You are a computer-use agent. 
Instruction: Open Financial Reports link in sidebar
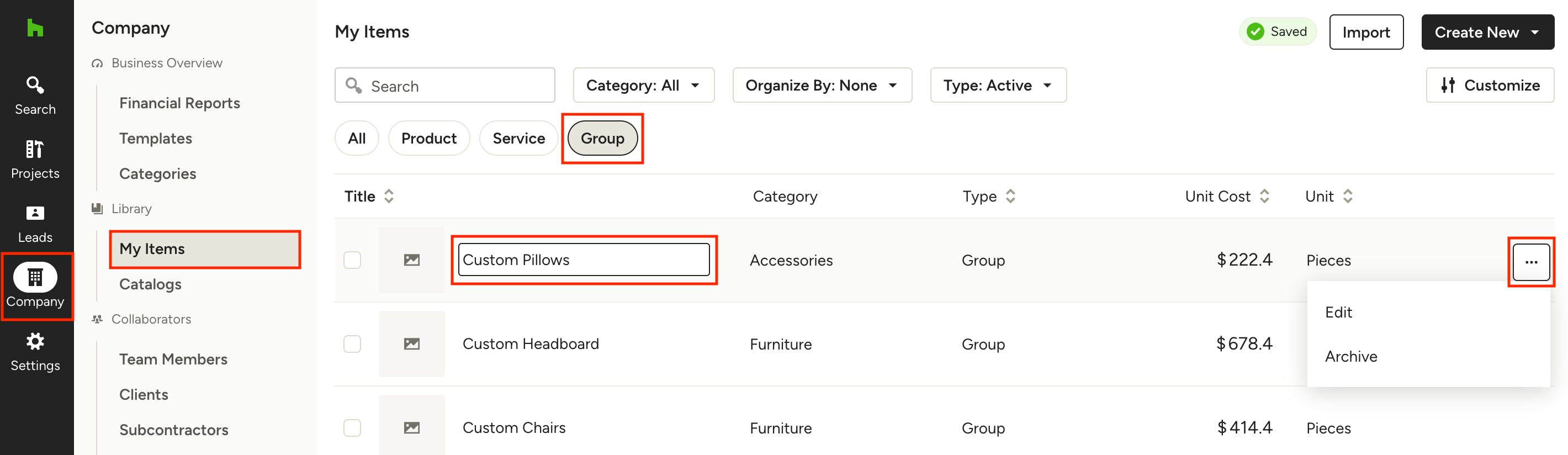179,103
